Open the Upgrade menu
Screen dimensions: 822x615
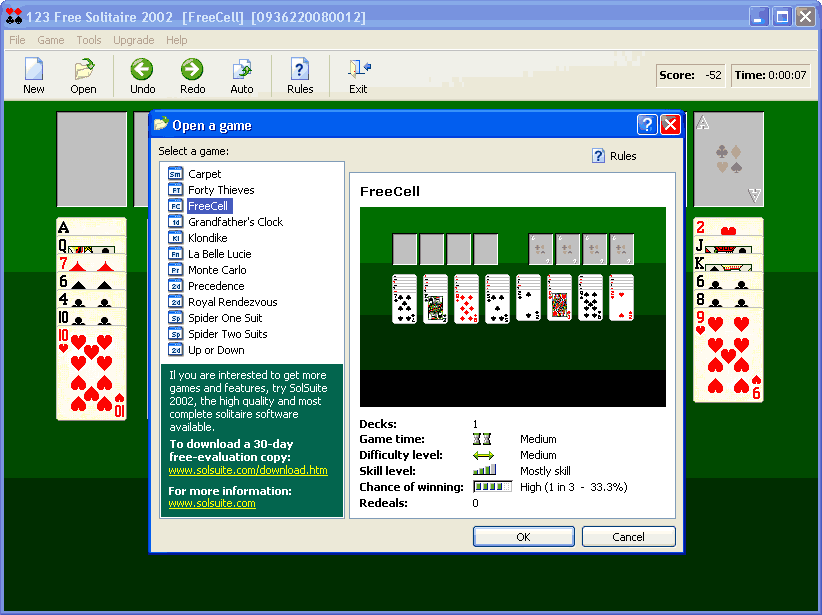pyautogui.click(x=133, y=40)
